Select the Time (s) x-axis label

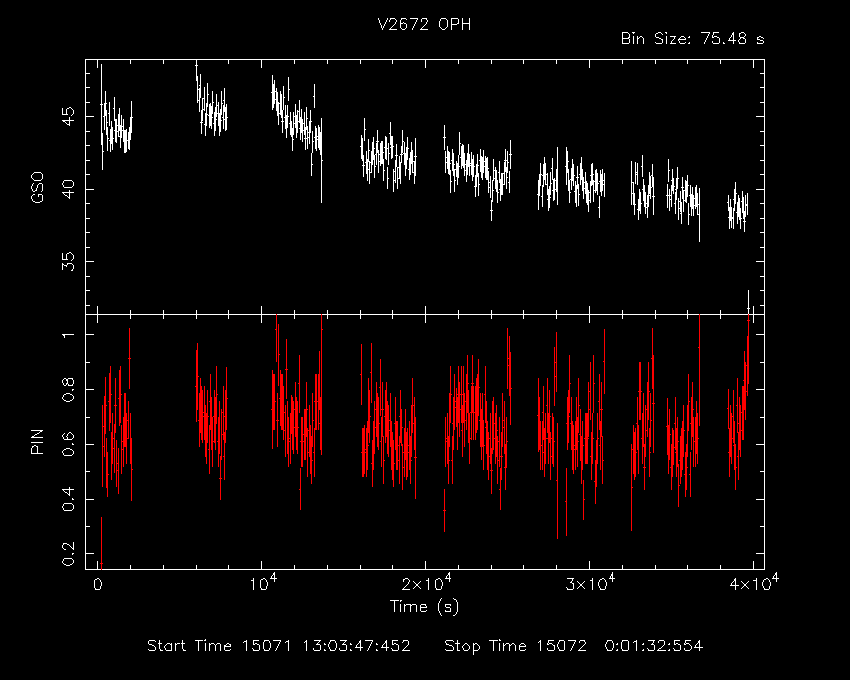(424, 606)
